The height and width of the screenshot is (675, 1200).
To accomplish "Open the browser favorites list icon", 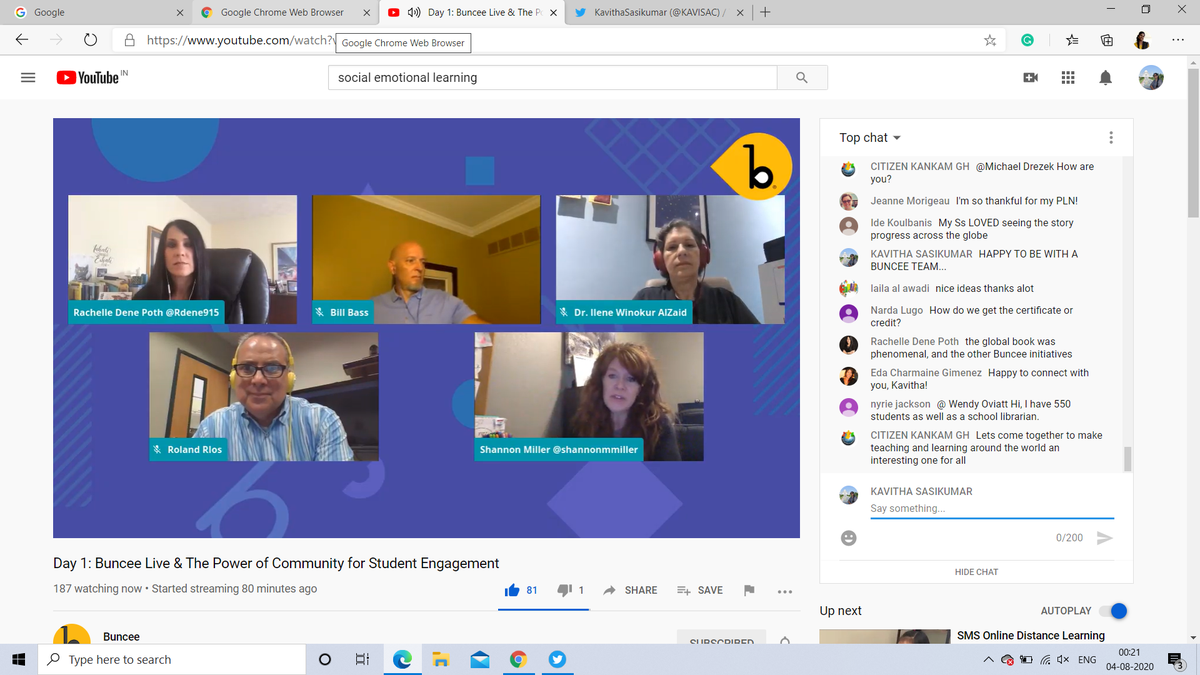I will coord(1071,41).
